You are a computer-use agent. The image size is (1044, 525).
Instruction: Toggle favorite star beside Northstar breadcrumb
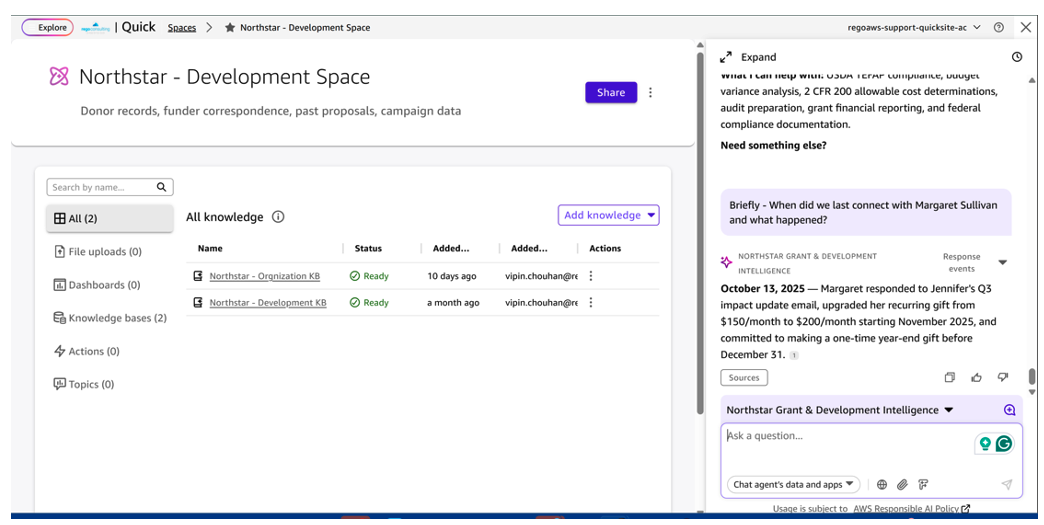(x=230, y=28)
